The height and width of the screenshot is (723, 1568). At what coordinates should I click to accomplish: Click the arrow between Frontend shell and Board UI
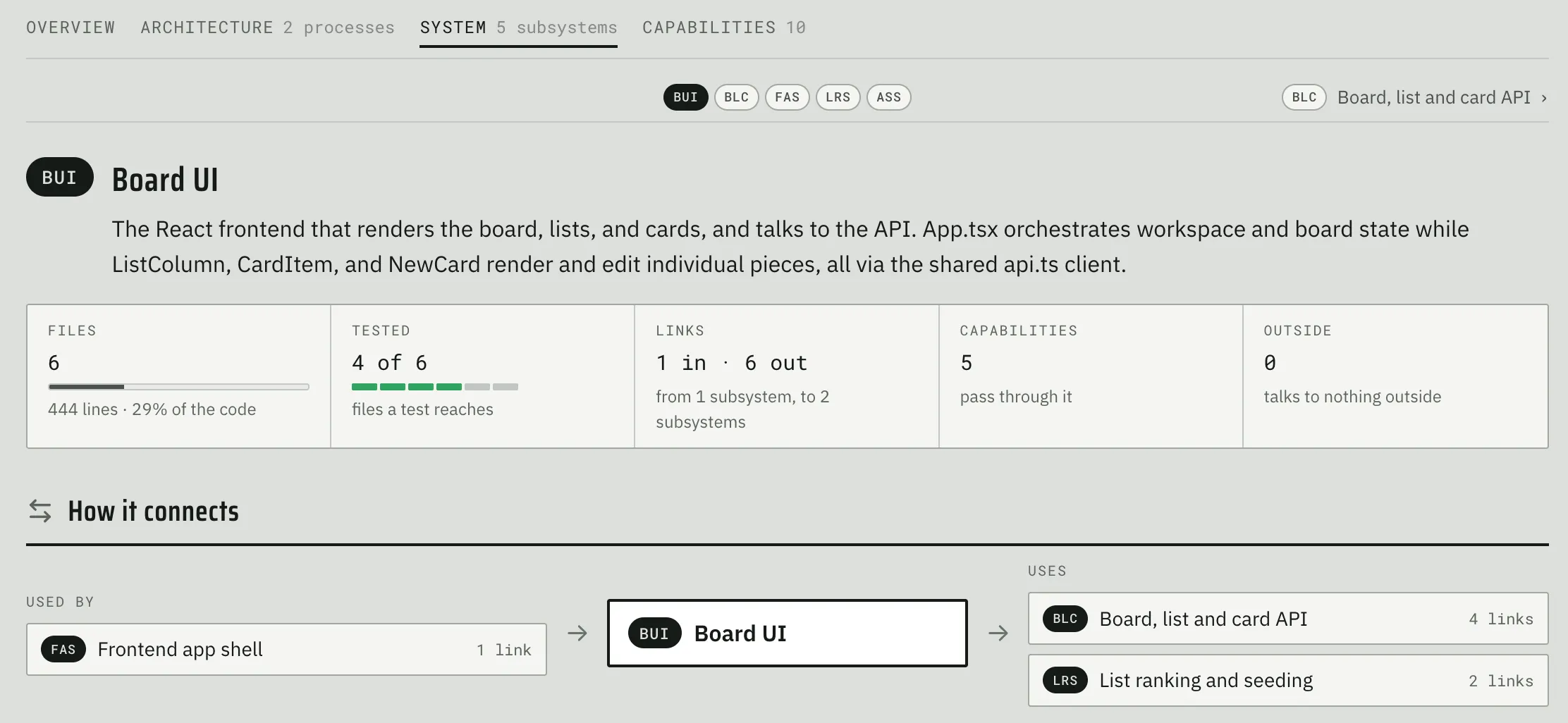(x=577, y=633)
